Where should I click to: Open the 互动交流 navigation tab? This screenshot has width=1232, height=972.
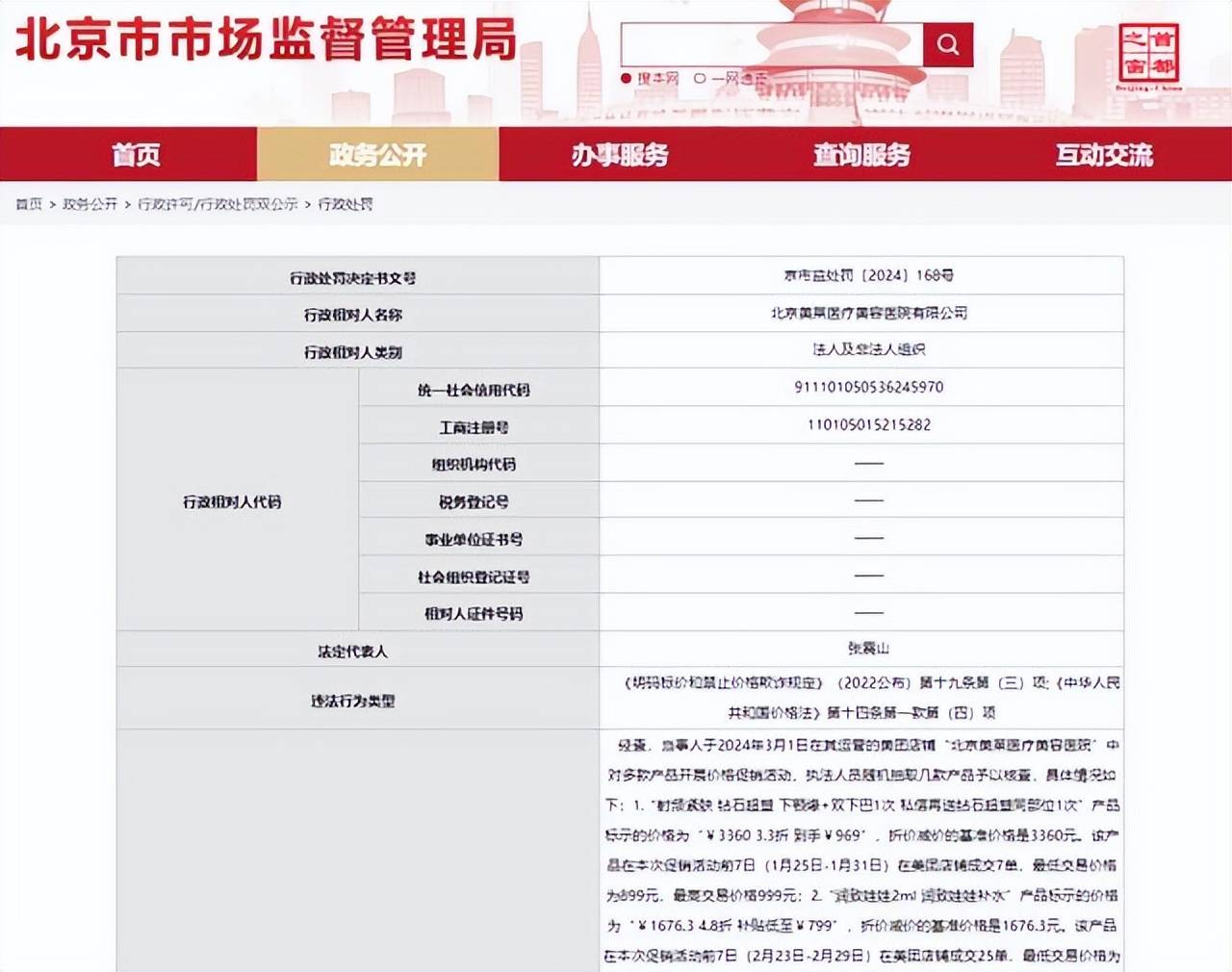pos(1105,154)
